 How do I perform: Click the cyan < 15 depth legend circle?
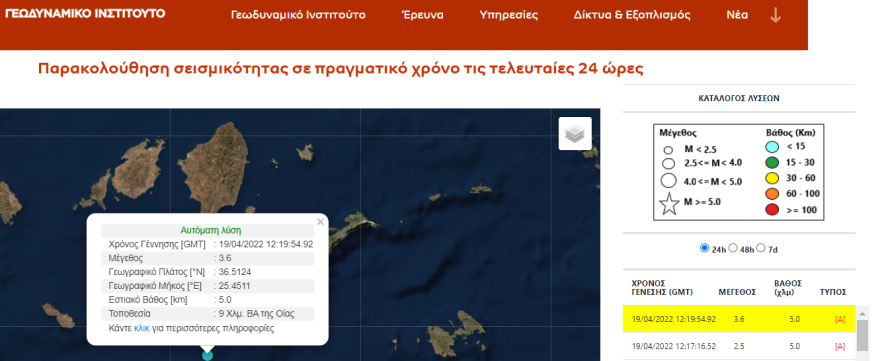click(772, 147)
